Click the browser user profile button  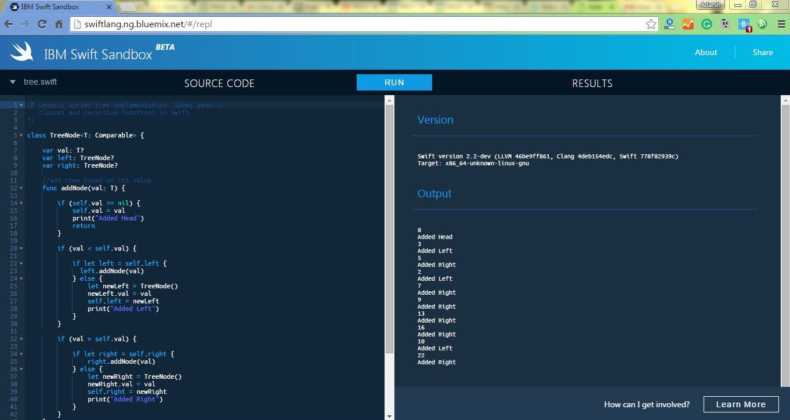coord(711,5)
